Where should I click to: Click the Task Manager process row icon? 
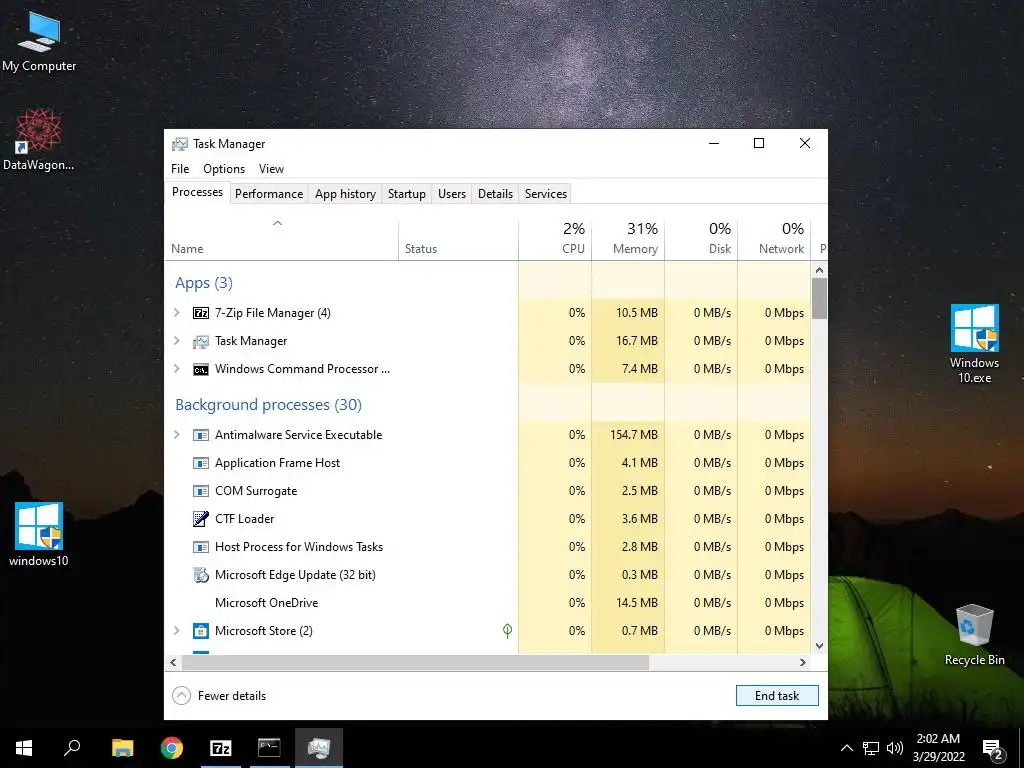coord(200,341)
